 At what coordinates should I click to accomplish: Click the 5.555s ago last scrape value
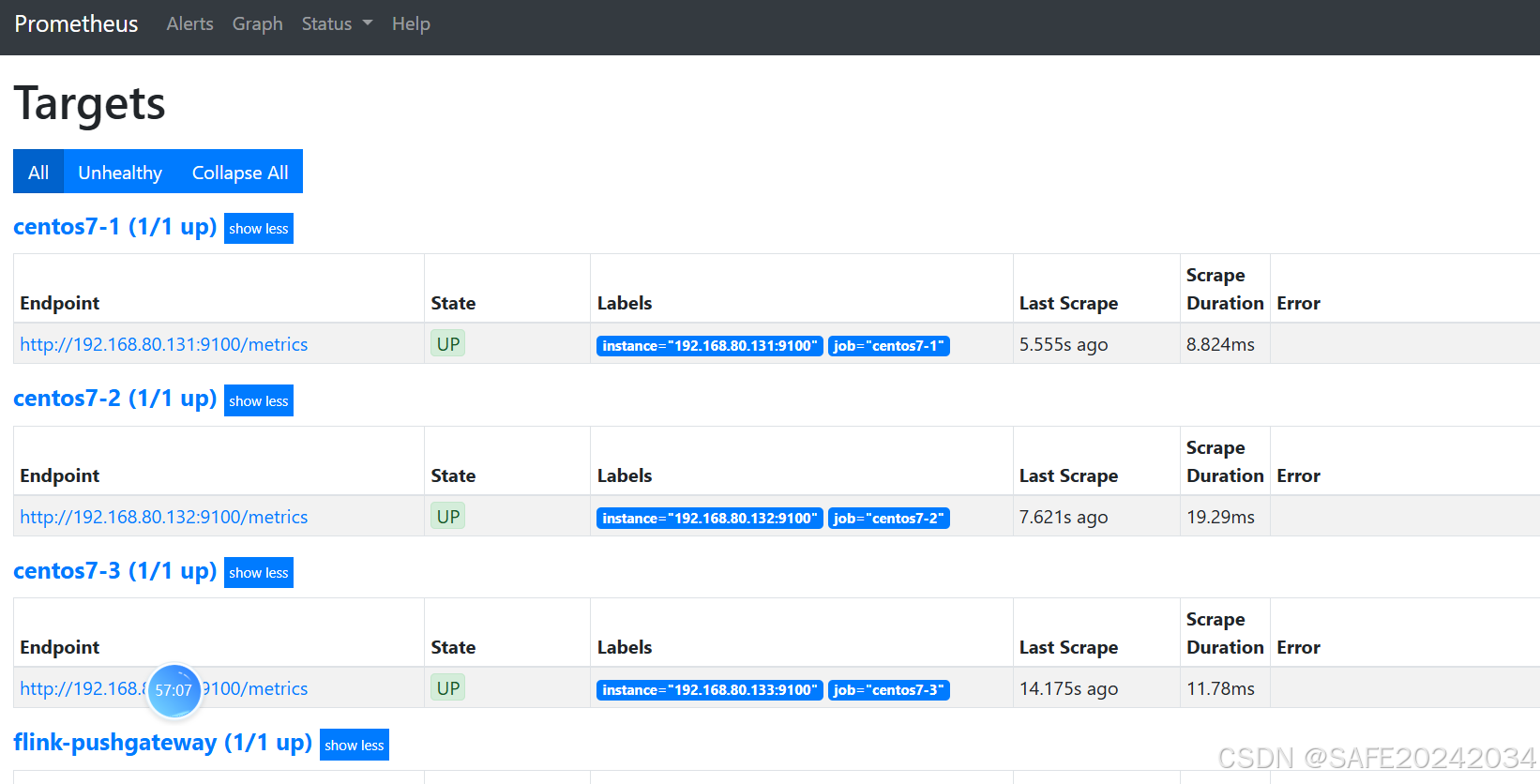pos(1064,344)
